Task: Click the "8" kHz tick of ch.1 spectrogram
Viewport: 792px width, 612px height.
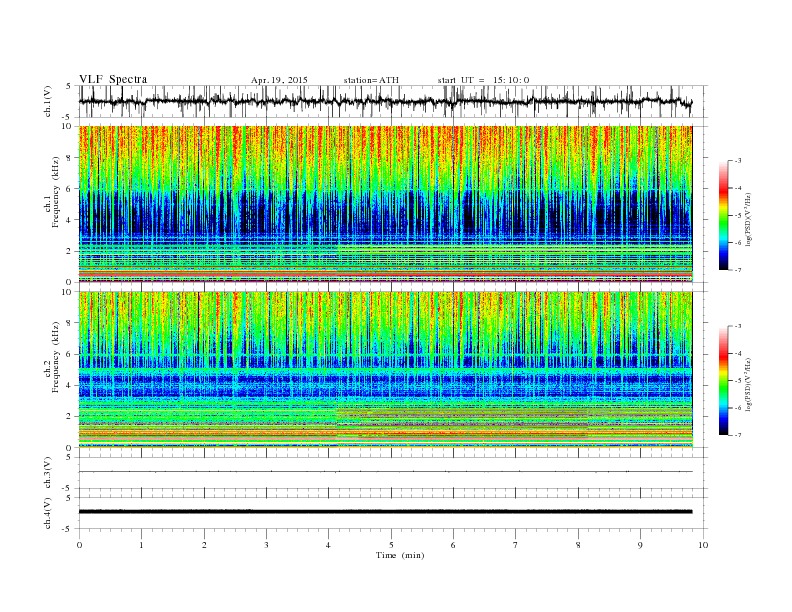Action: click(x=70, y=158)
